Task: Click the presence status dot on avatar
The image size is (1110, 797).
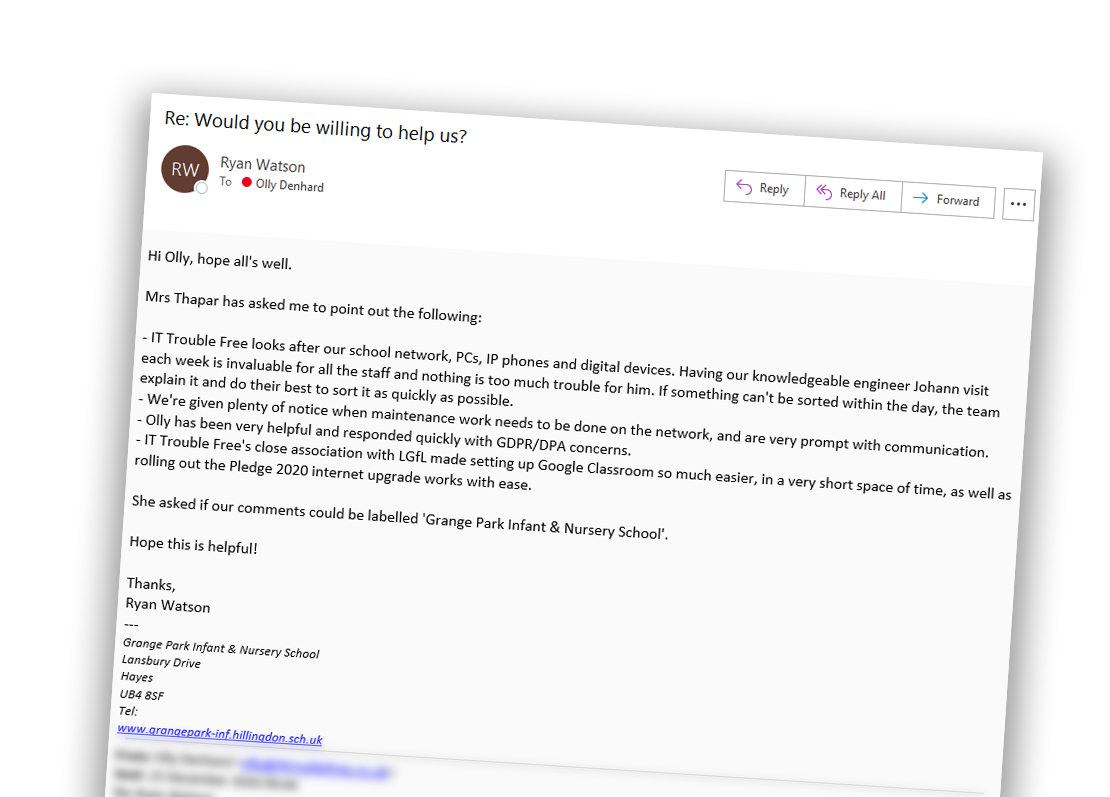Action: [202, 188]
